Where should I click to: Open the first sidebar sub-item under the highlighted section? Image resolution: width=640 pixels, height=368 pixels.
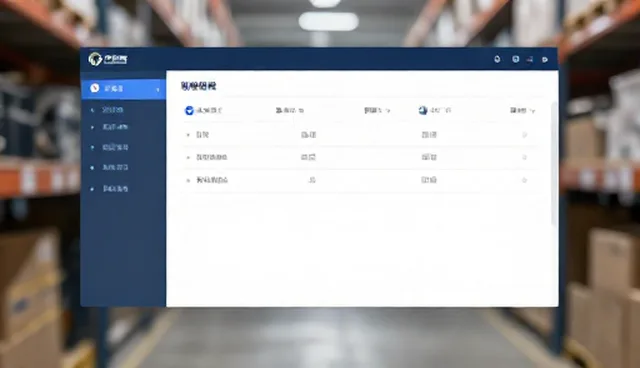(x=113, y=110)
